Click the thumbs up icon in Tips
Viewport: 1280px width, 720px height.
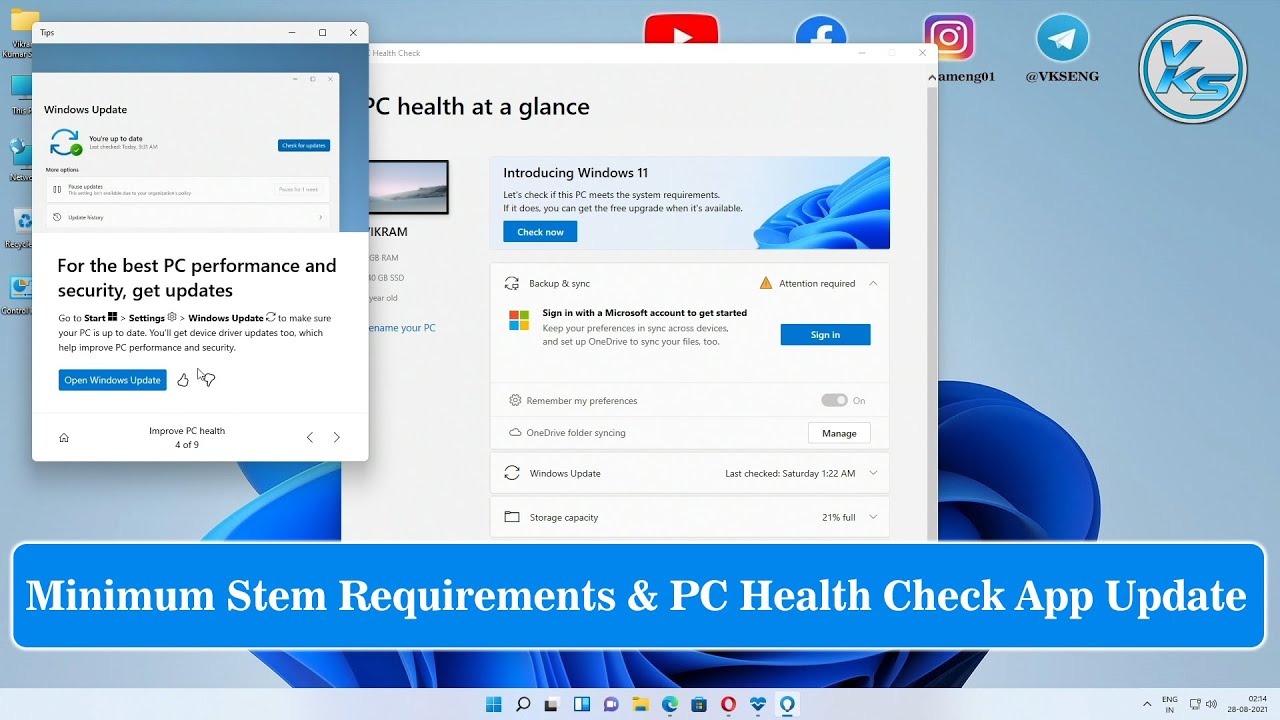[x=183, y=380]
